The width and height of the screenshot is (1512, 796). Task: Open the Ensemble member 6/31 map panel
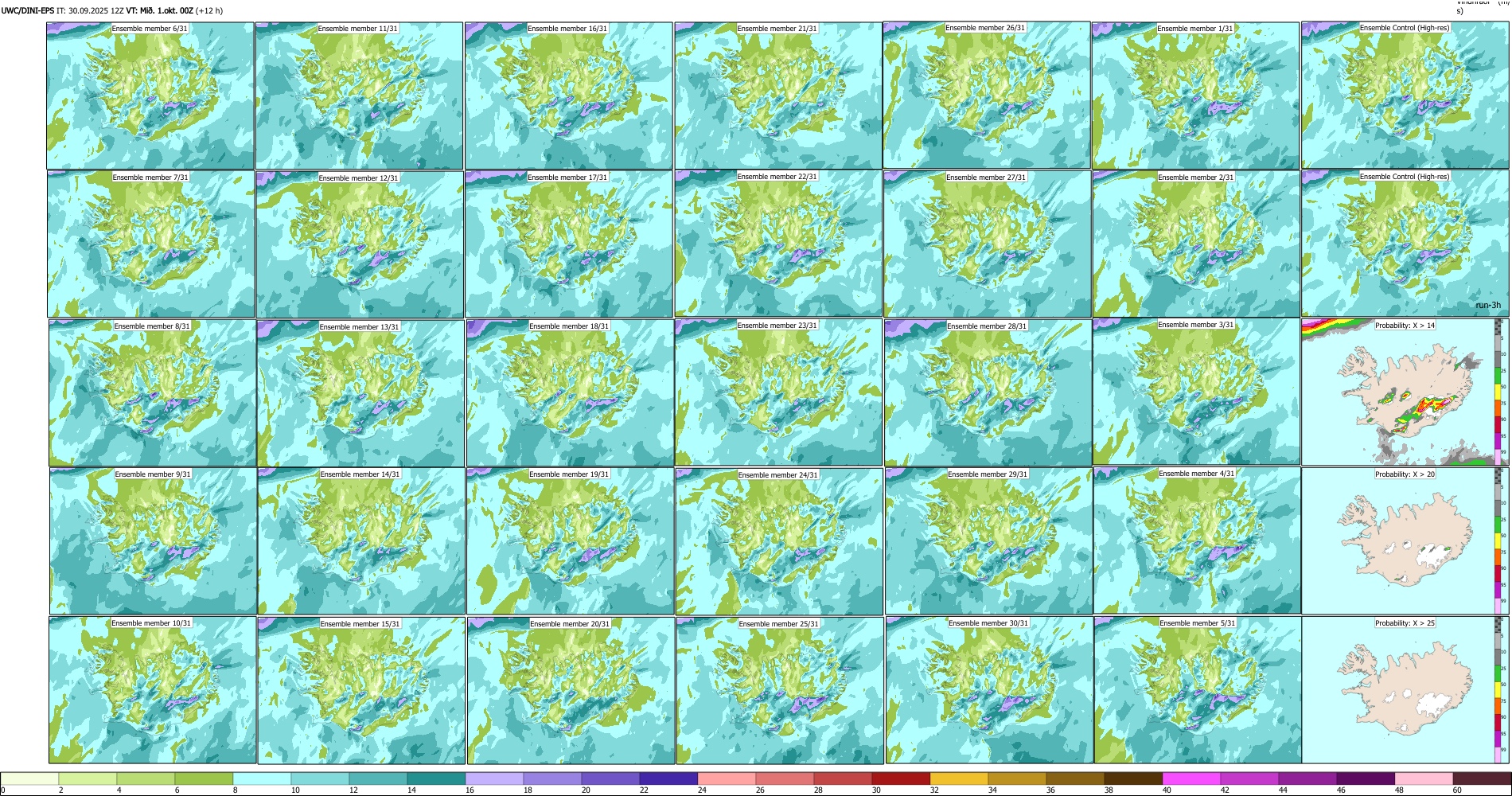(150, 96)
